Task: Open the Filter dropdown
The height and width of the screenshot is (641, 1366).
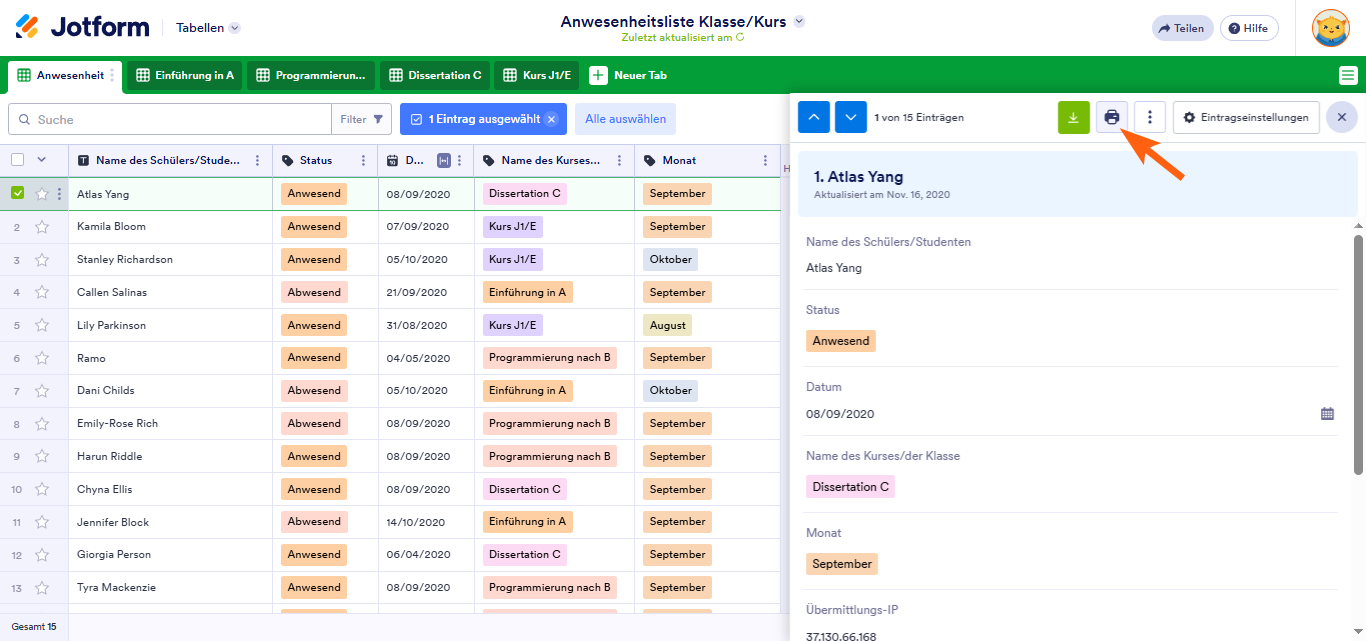Action: pos(361,119)
